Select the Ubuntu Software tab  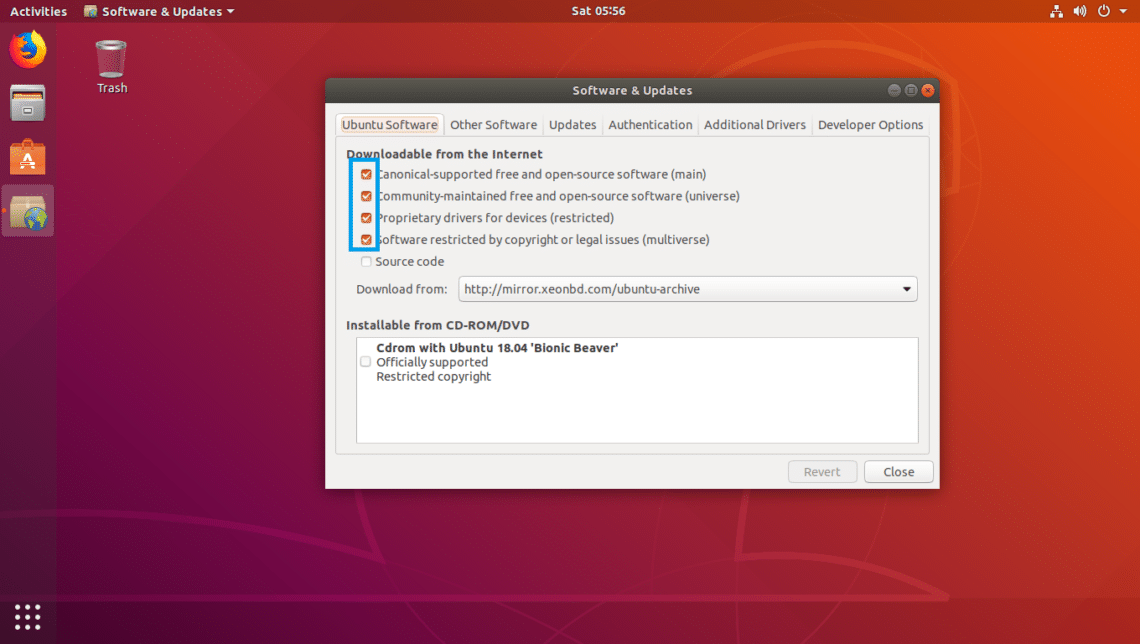click(x=390, y=125)
